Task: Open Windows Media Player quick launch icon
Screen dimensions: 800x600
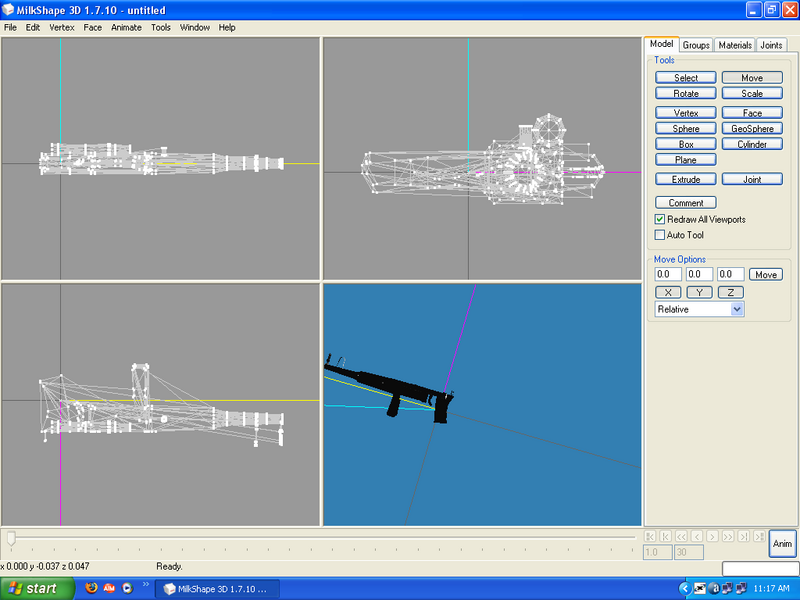Action: (x=127, y=588)
